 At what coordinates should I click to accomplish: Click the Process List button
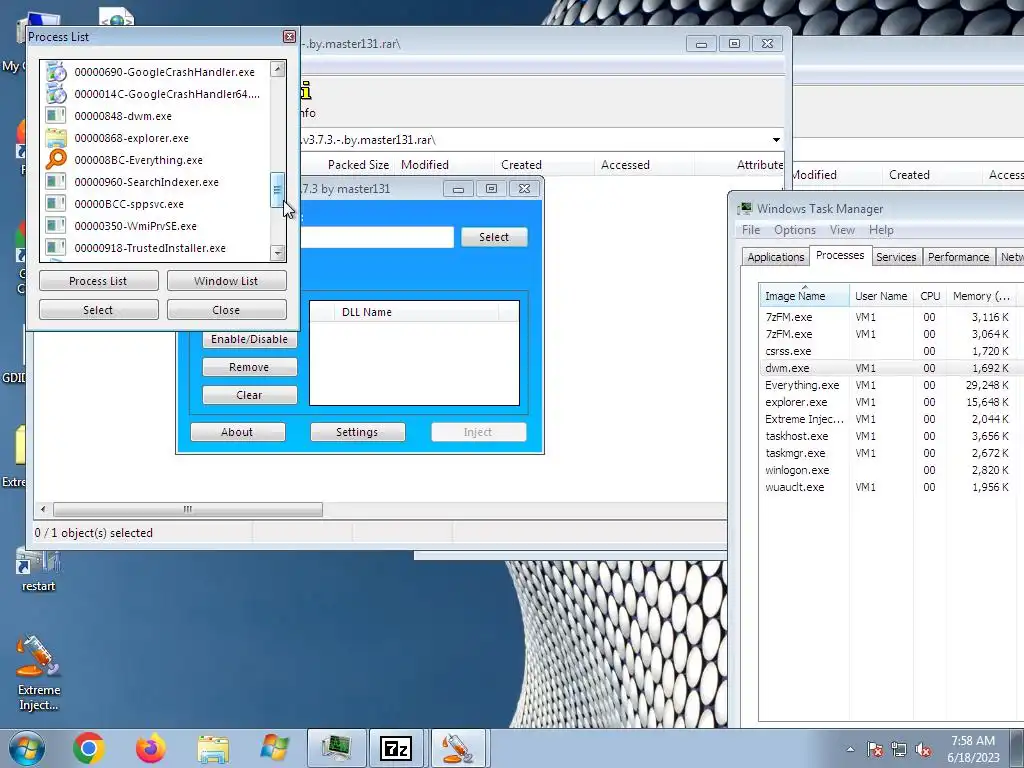coord(99,281)
